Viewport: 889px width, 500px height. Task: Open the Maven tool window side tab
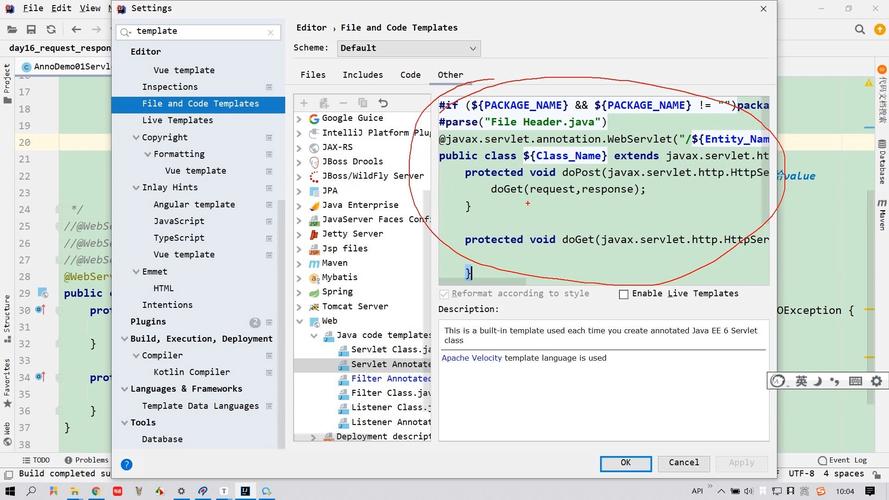[x=882, y=214]
